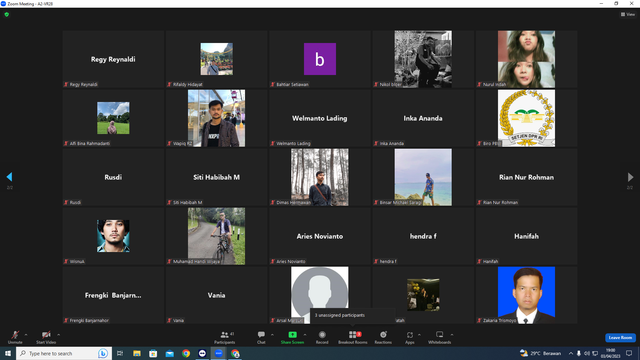
Task: Select Nikol's black-and-white photo tile
Action: tap(423, 59)
